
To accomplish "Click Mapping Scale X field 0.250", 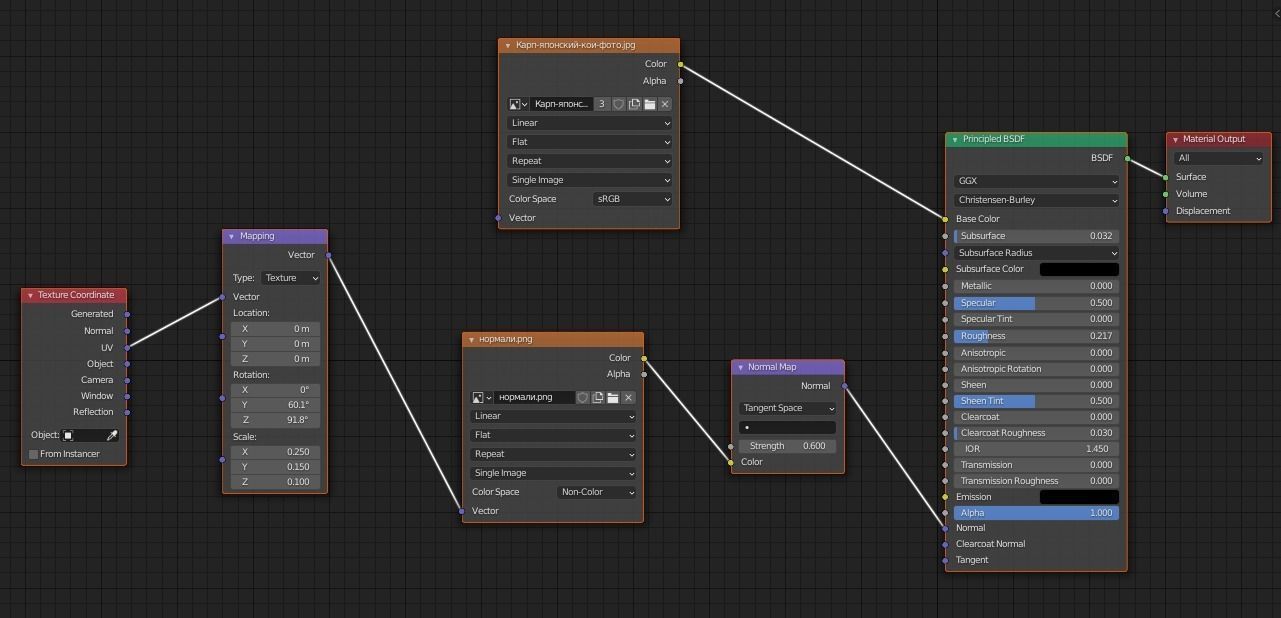I will click(276, 452).
